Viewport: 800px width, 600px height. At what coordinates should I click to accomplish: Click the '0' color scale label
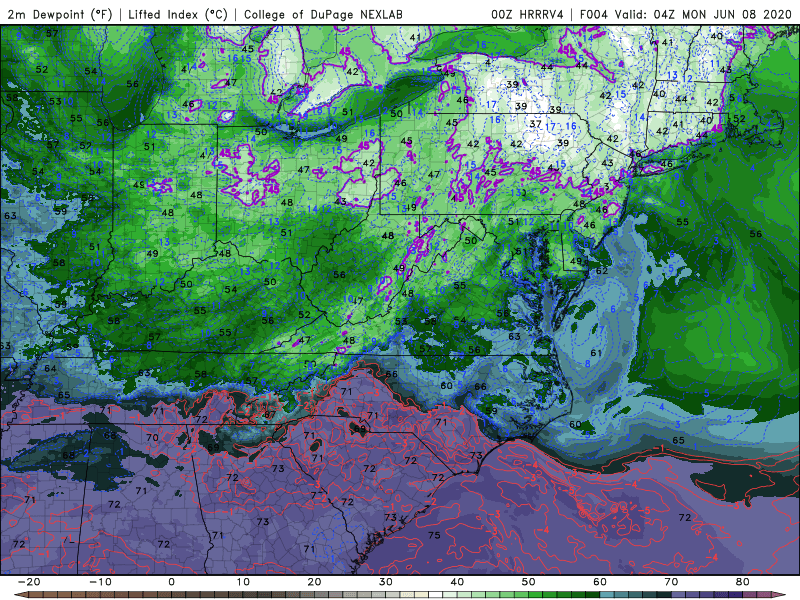tap(171, 582)
